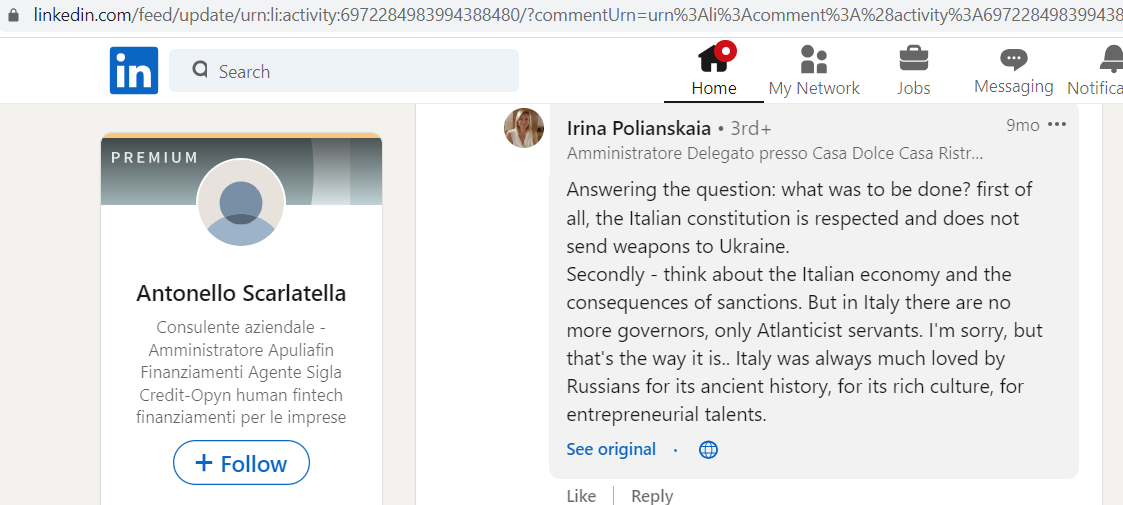Open Antonello Scarlatella's profile avatar
The height and width of the screenshot is (505, 1123).
pyautogui.click(x=241, y=203)
